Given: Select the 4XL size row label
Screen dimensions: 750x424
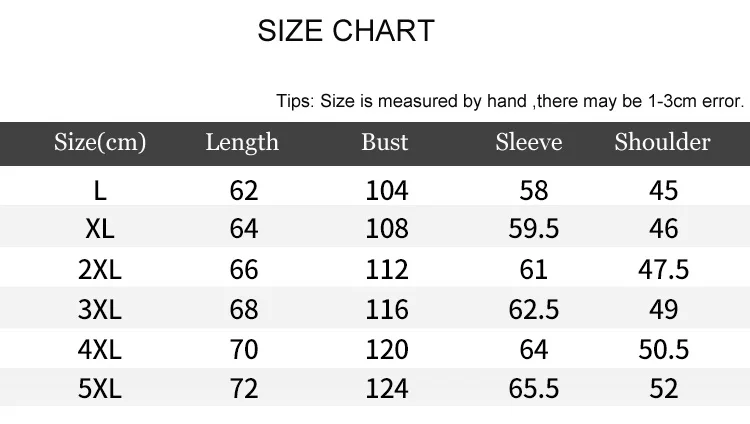Looking at the screenshot, I should tap(100, 349).
